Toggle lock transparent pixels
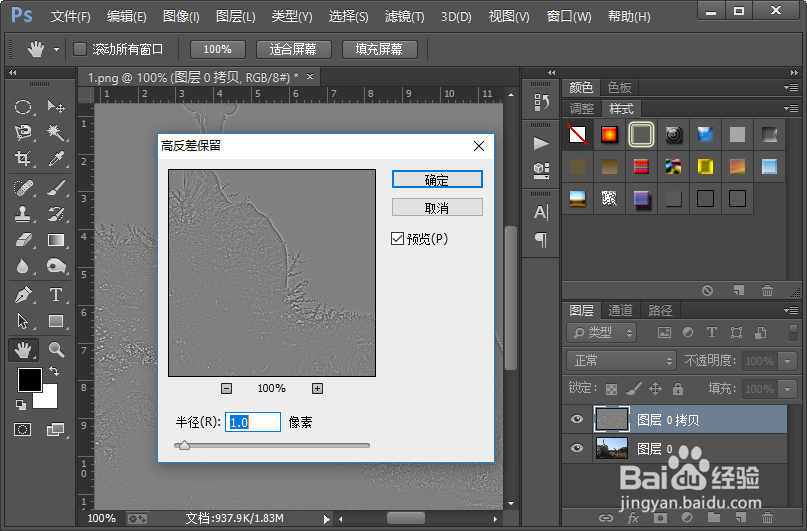This screenshot has height=531, width=807. (x=611, y=389)
